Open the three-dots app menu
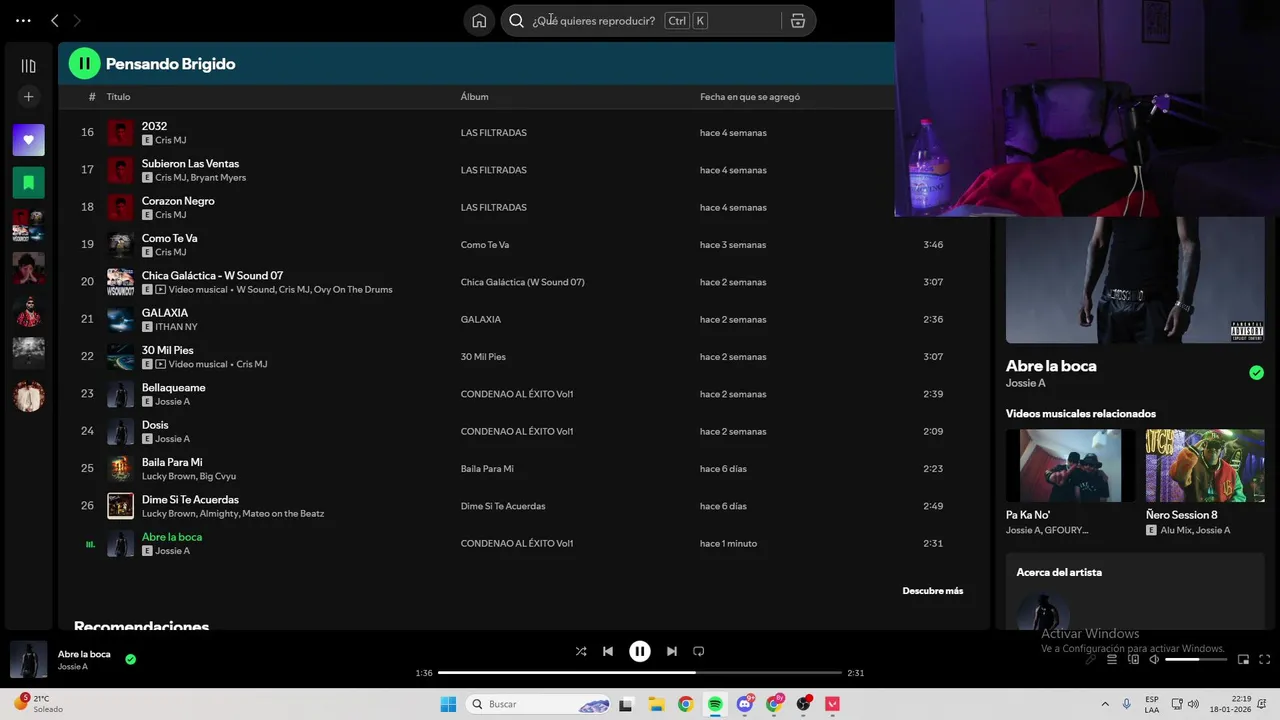 pyautogui.click(x=23, y=20)
